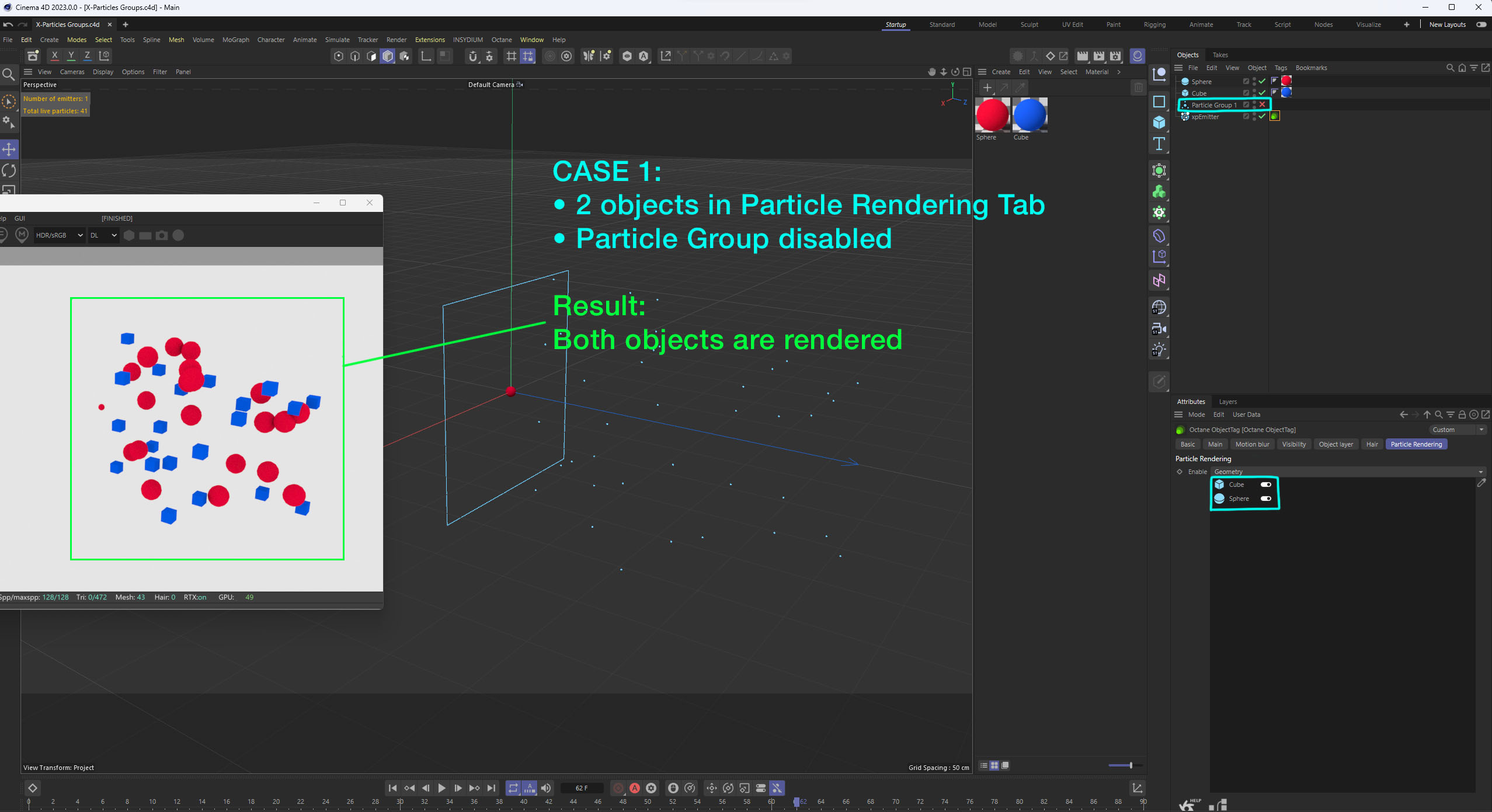
Task: Select the Move tool in left toolbar
Action: (x=9, y=149)
